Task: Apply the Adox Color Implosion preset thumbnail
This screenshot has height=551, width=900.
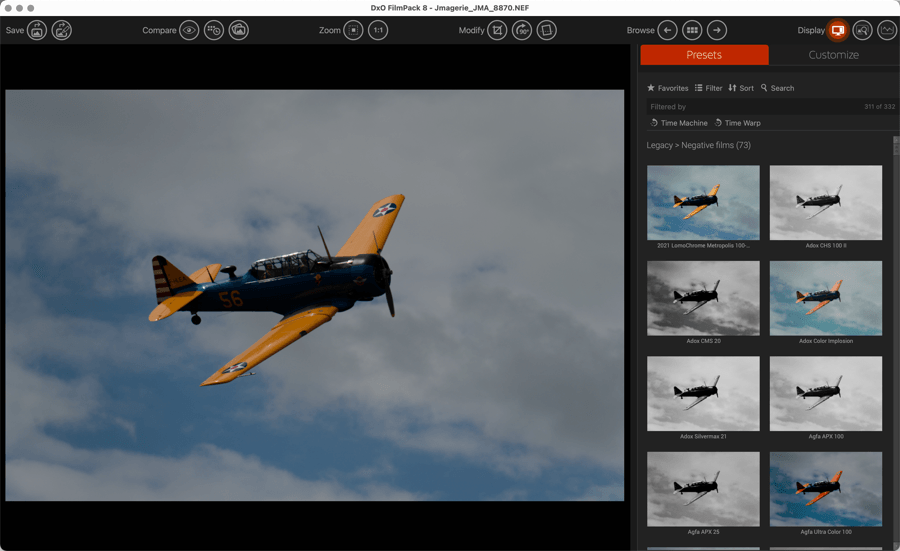Action: point(825,298)
